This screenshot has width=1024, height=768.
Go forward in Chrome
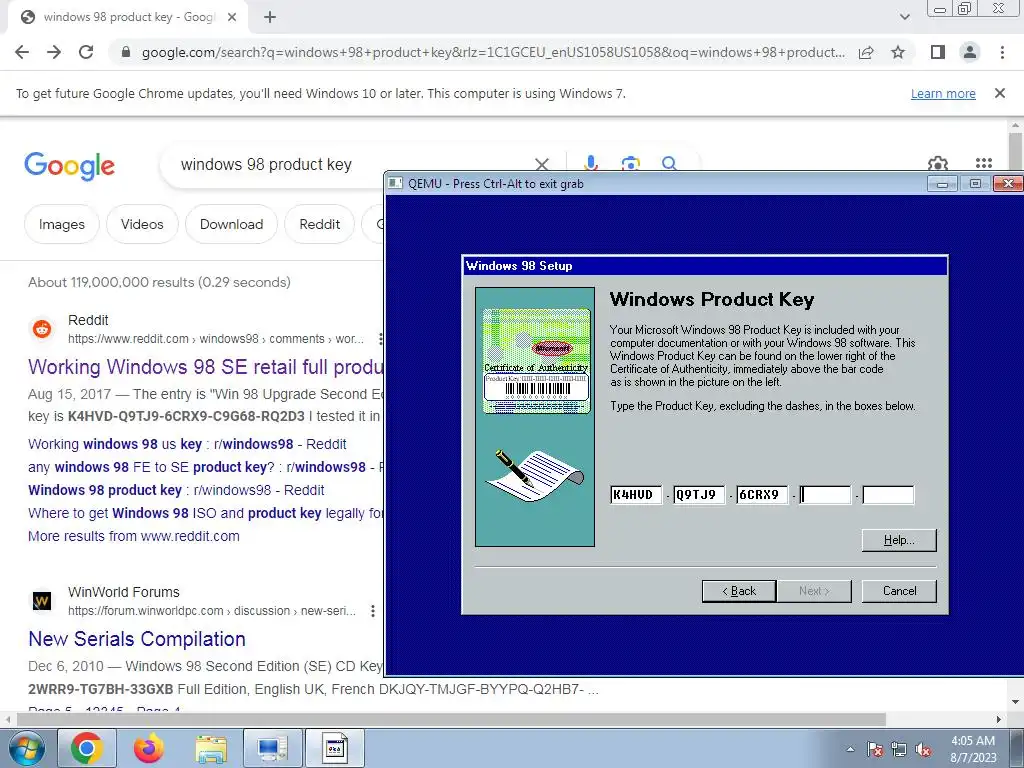(x=54, y=52)
